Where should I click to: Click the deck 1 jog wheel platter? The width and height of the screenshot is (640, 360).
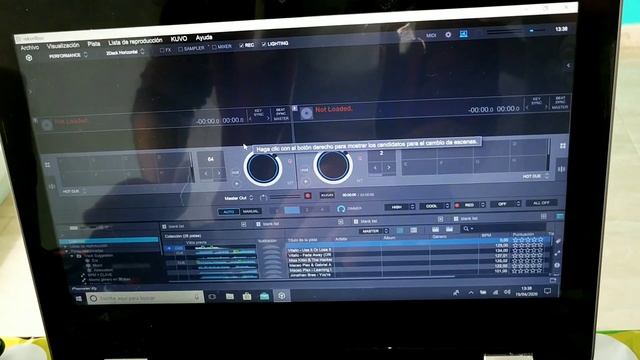[x=262, y=168]
